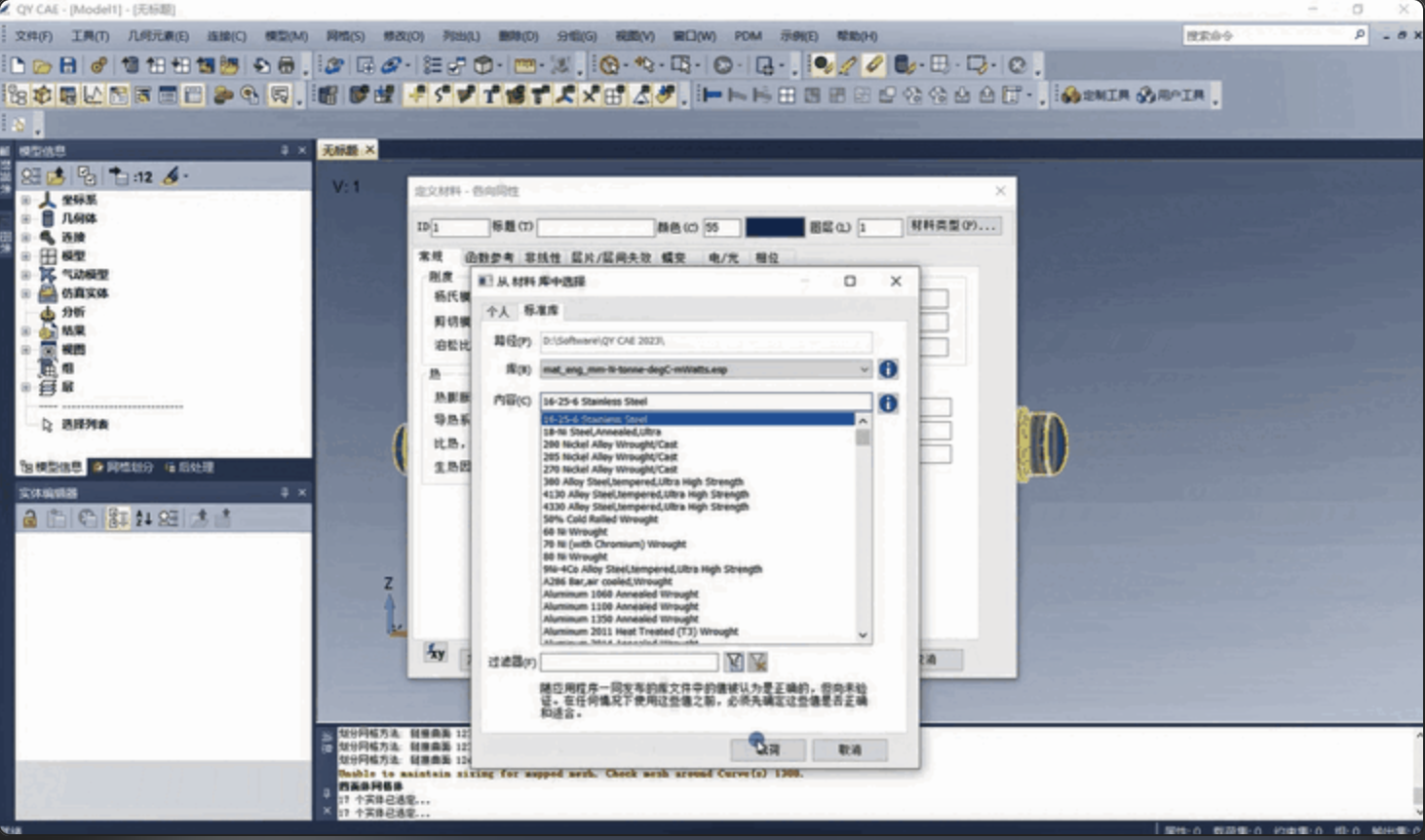Click the 材料类型(P)... button
The width and height of the screenshot is (1425, 840).
(x=953, y=226)
